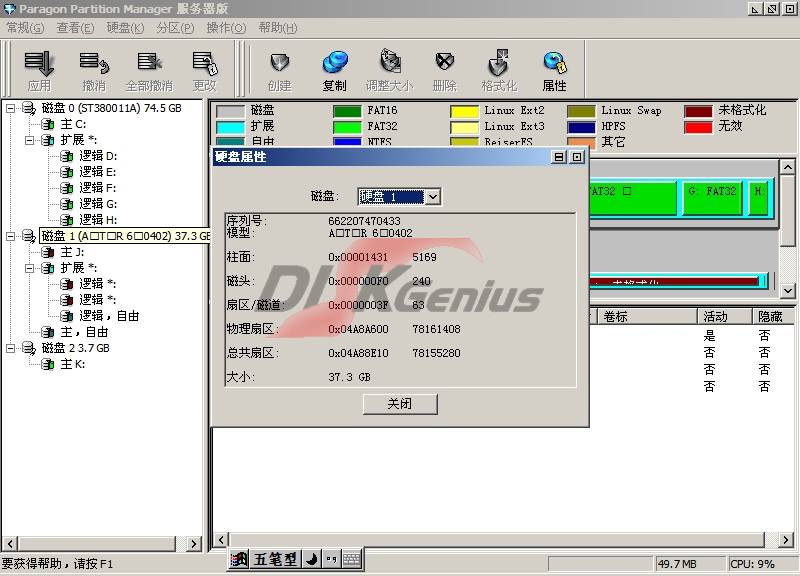Click partition list scroll right arrow
The image size is (800, 576).
pyautogui.click(x=786, y=539)
